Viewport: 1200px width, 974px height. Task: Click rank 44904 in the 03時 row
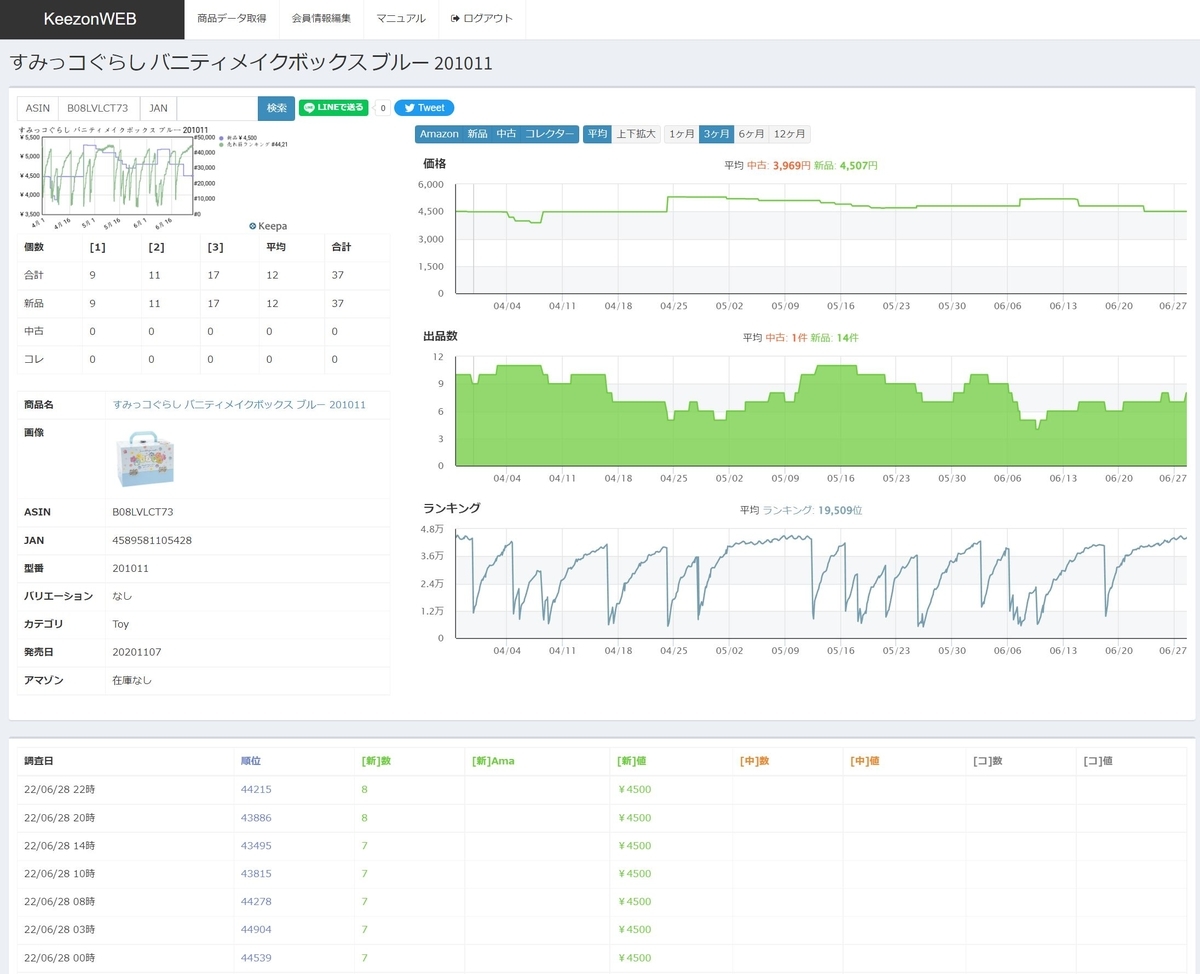click(x=256, y=930)
